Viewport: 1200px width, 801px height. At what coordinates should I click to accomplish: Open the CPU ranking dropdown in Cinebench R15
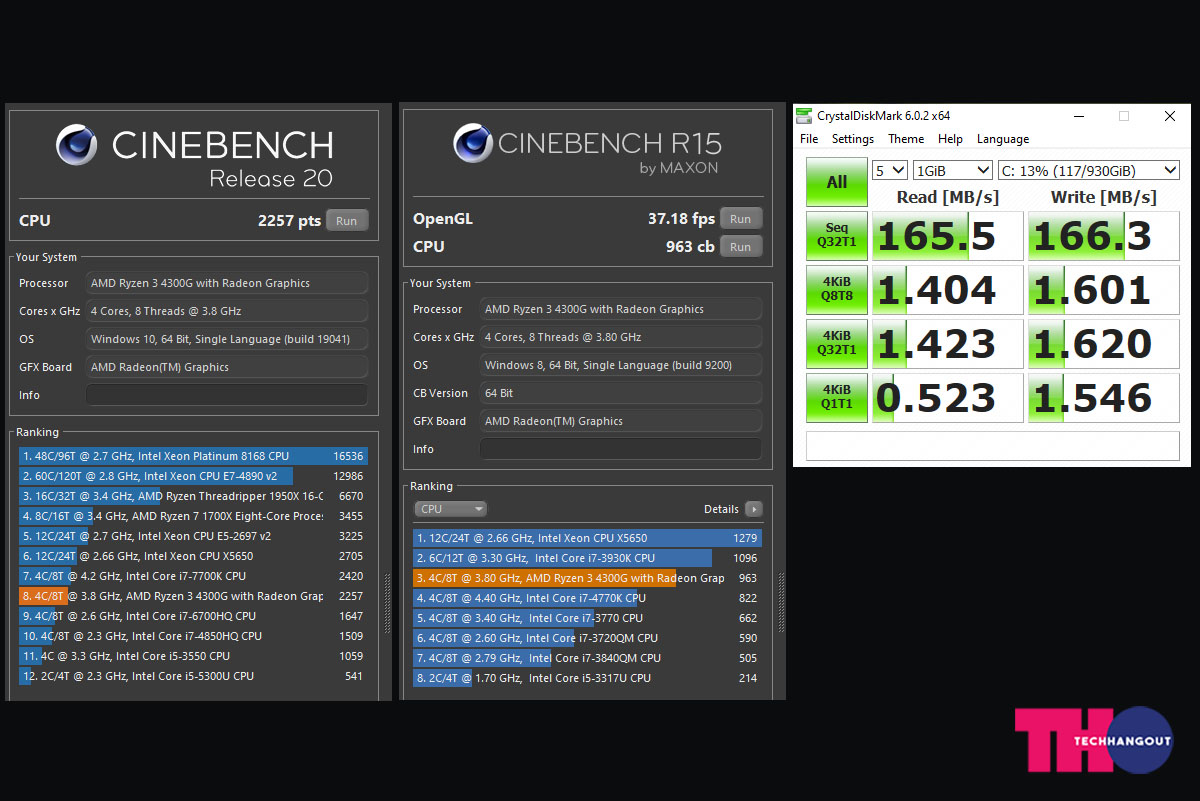[x=450, y=509]
